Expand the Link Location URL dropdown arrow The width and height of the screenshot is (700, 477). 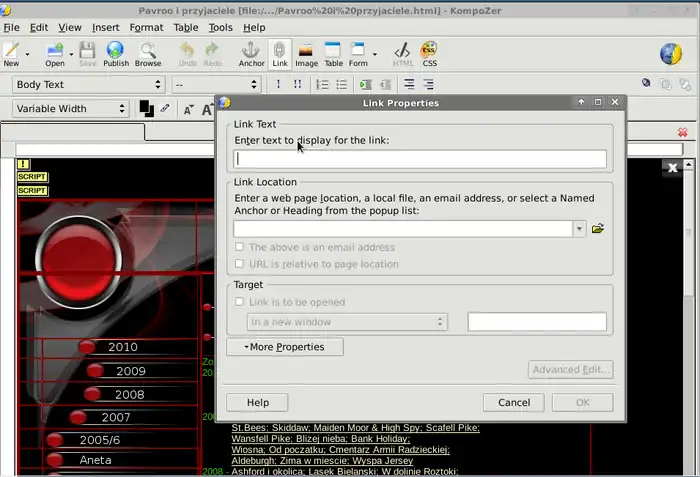click(x=579, y=229)
